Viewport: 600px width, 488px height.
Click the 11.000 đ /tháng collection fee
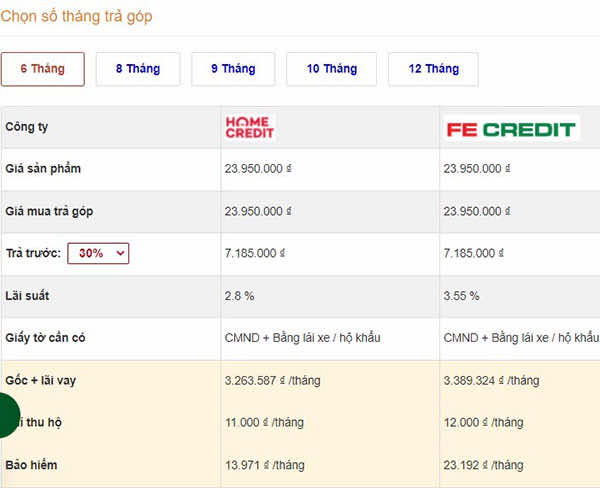264,423
